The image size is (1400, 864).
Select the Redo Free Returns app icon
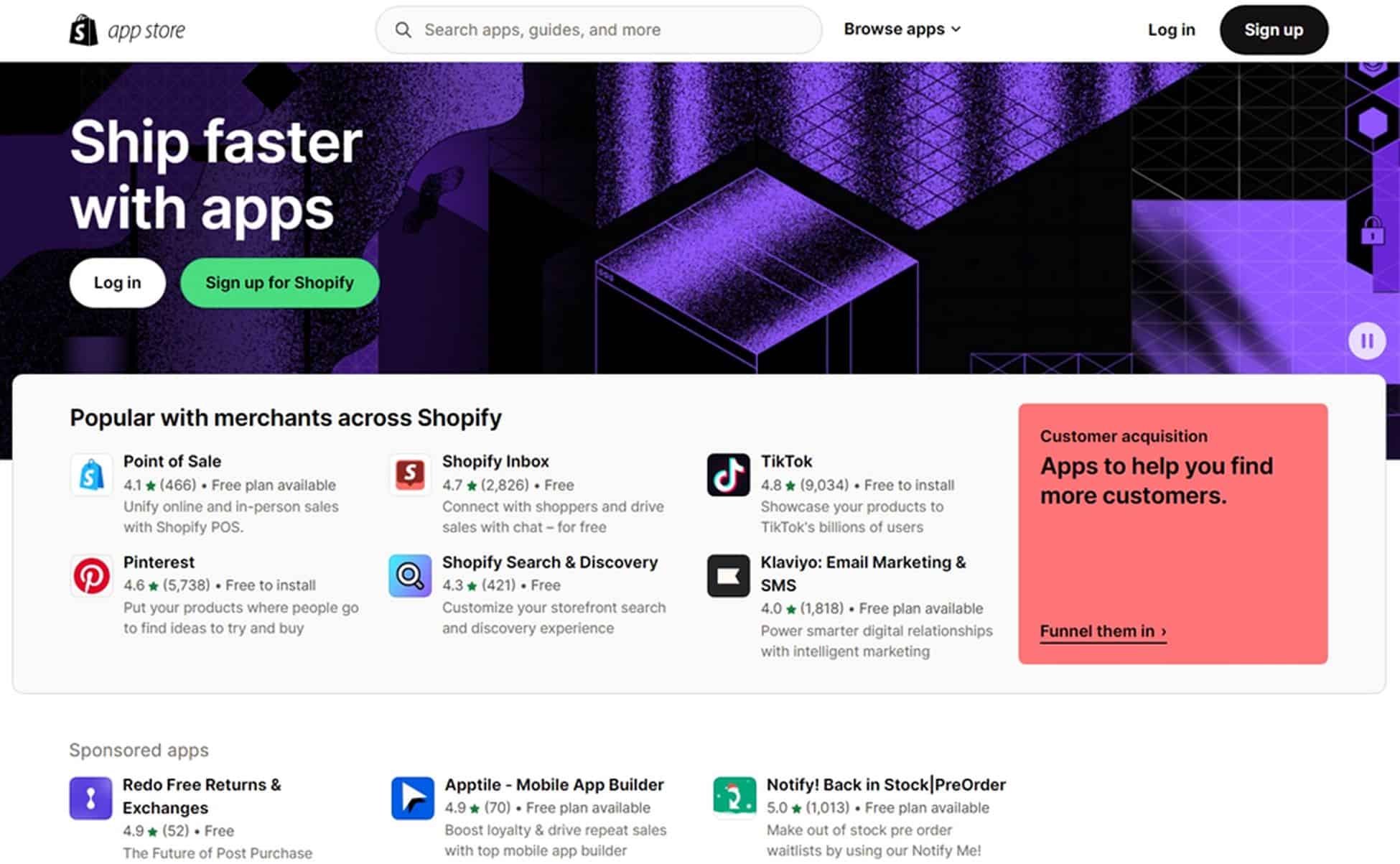pos(90,798)
